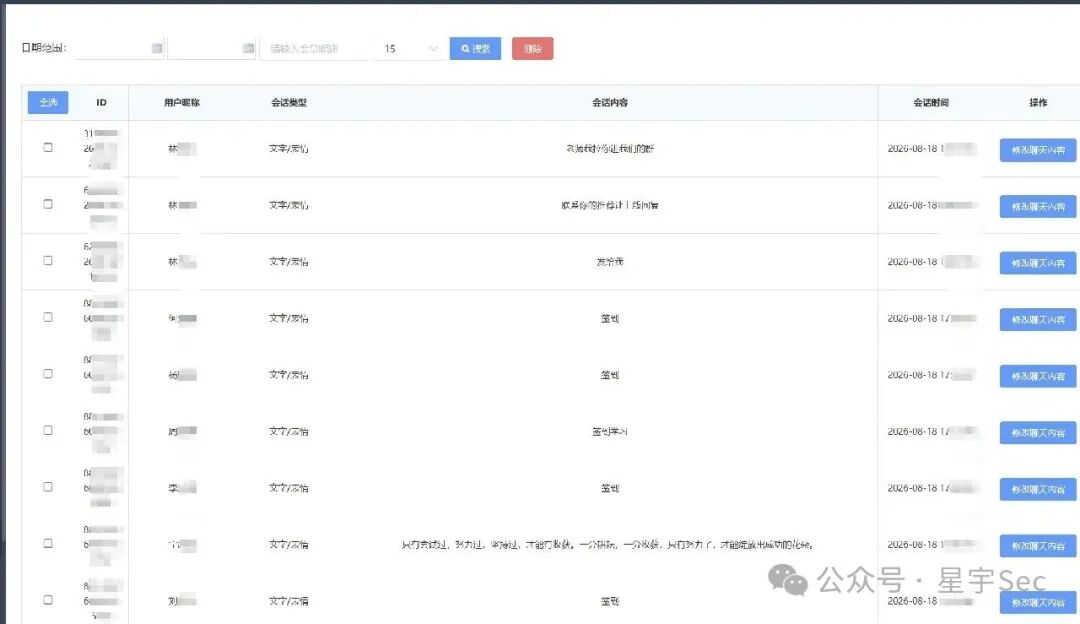Image resolution: width=1080 pixels, height=624 pixels.
Task: Tick checkbox for user 刘 row
Action: (x=48, y=599)
